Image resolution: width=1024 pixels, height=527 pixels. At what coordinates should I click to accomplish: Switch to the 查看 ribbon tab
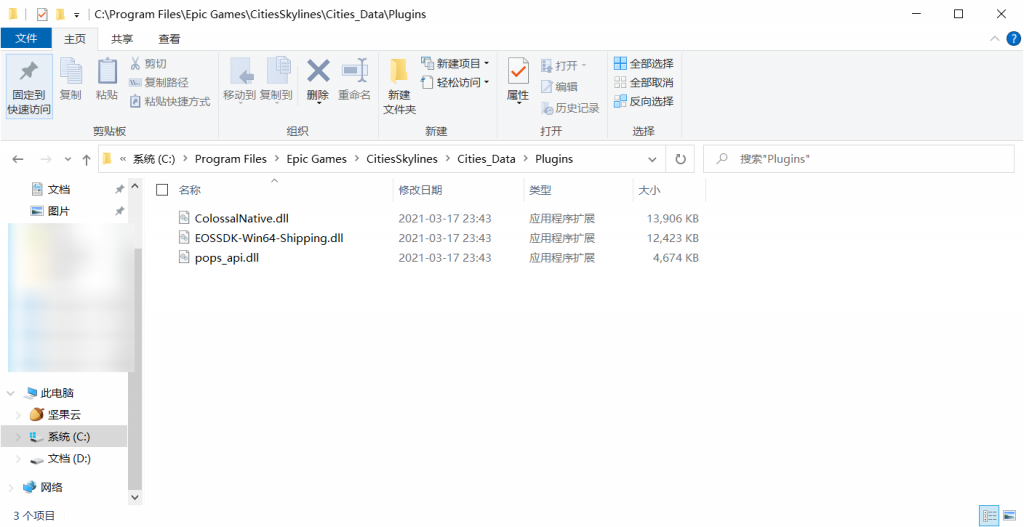(x=169, y=39)
